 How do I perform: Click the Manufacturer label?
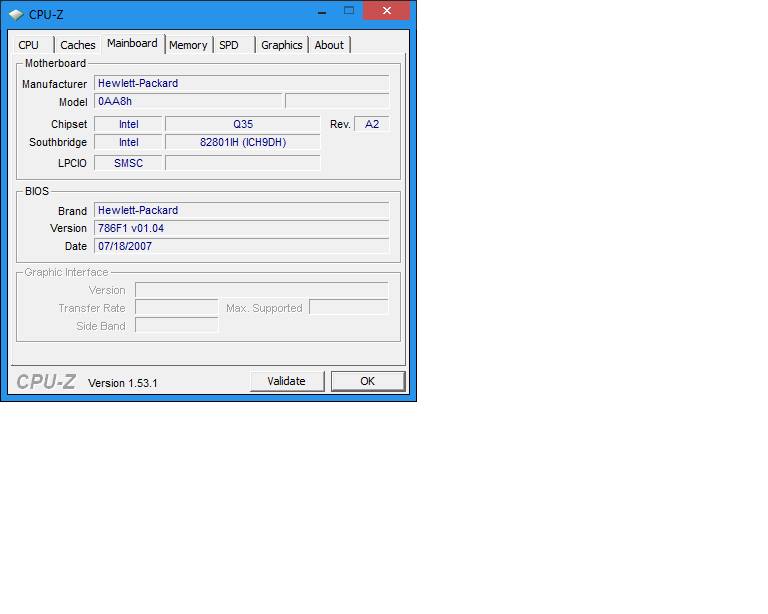coord(54,84)
